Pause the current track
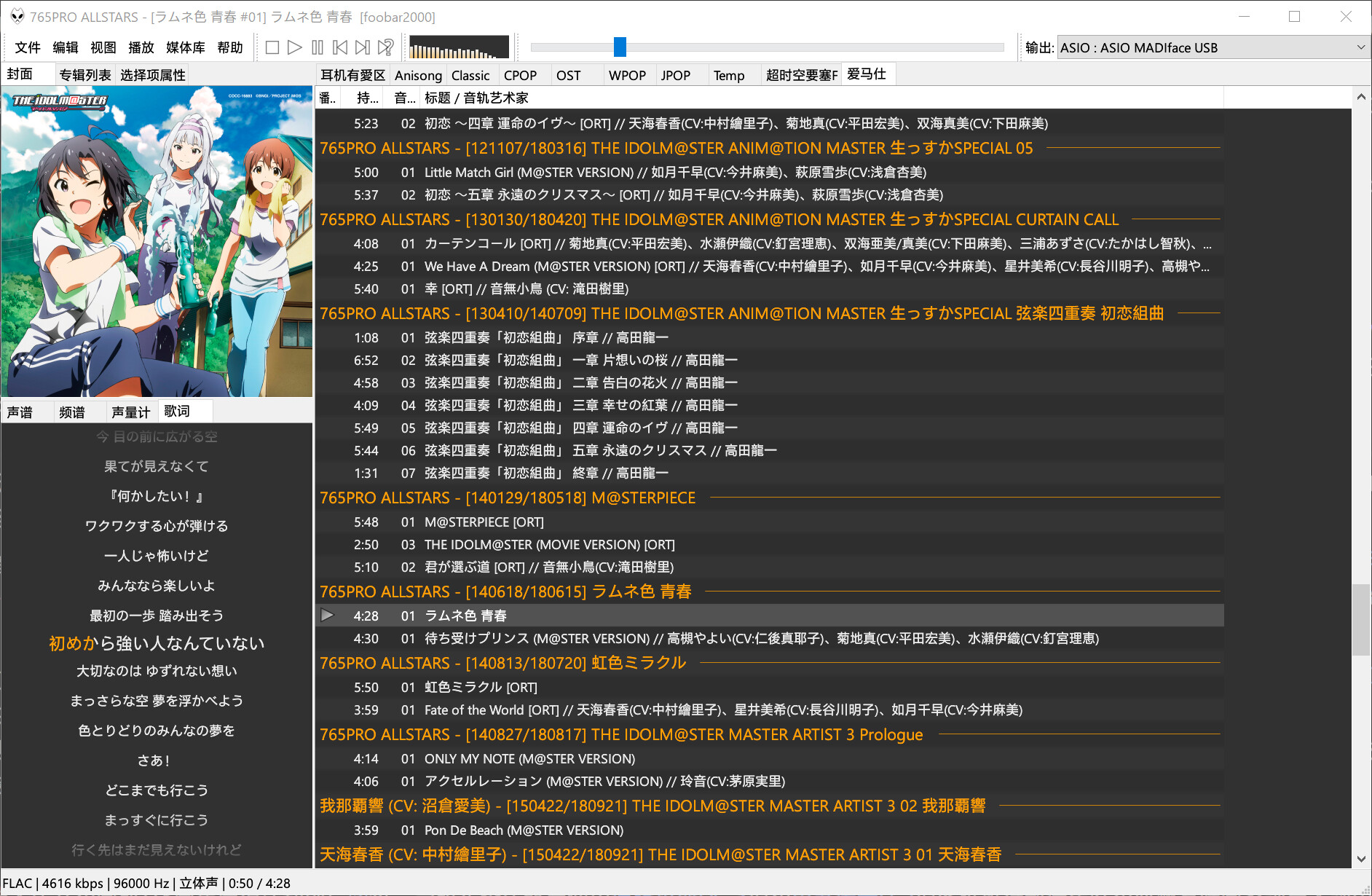This screenshot has width=1372, height=896. 318,47
